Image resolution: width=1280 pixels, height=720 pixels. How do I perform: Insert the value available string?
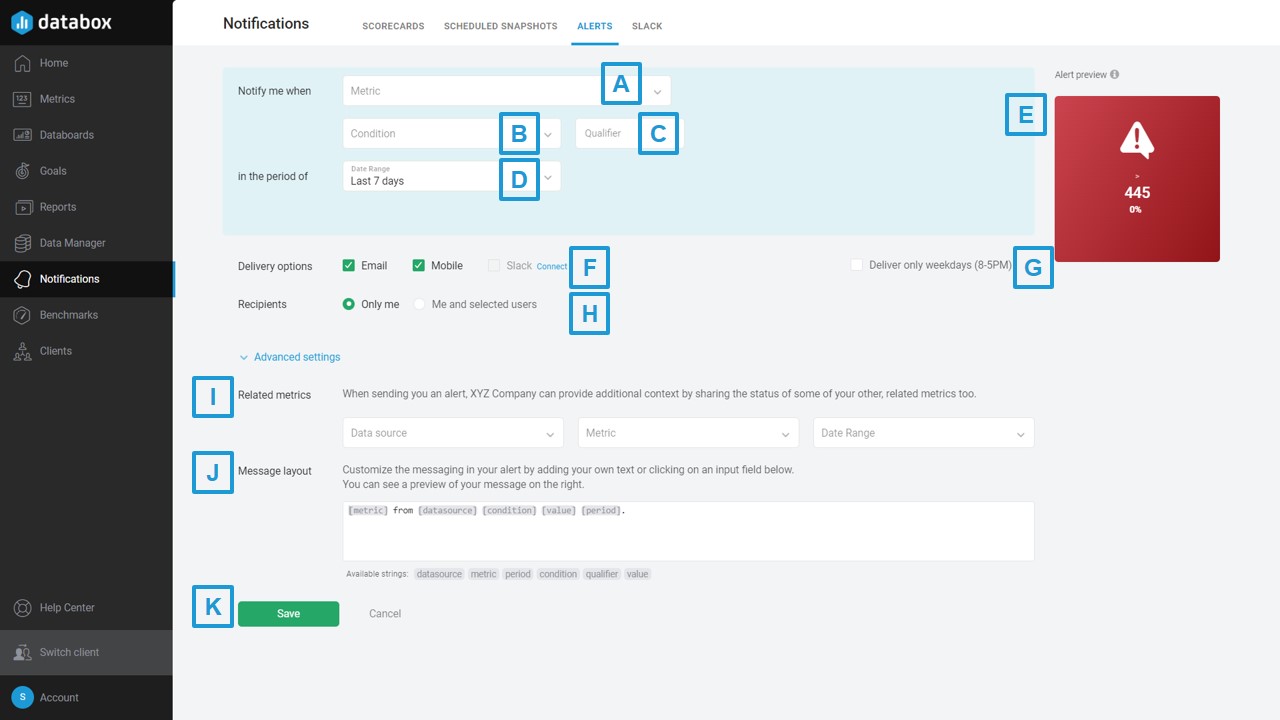click(x=637, y=574)
